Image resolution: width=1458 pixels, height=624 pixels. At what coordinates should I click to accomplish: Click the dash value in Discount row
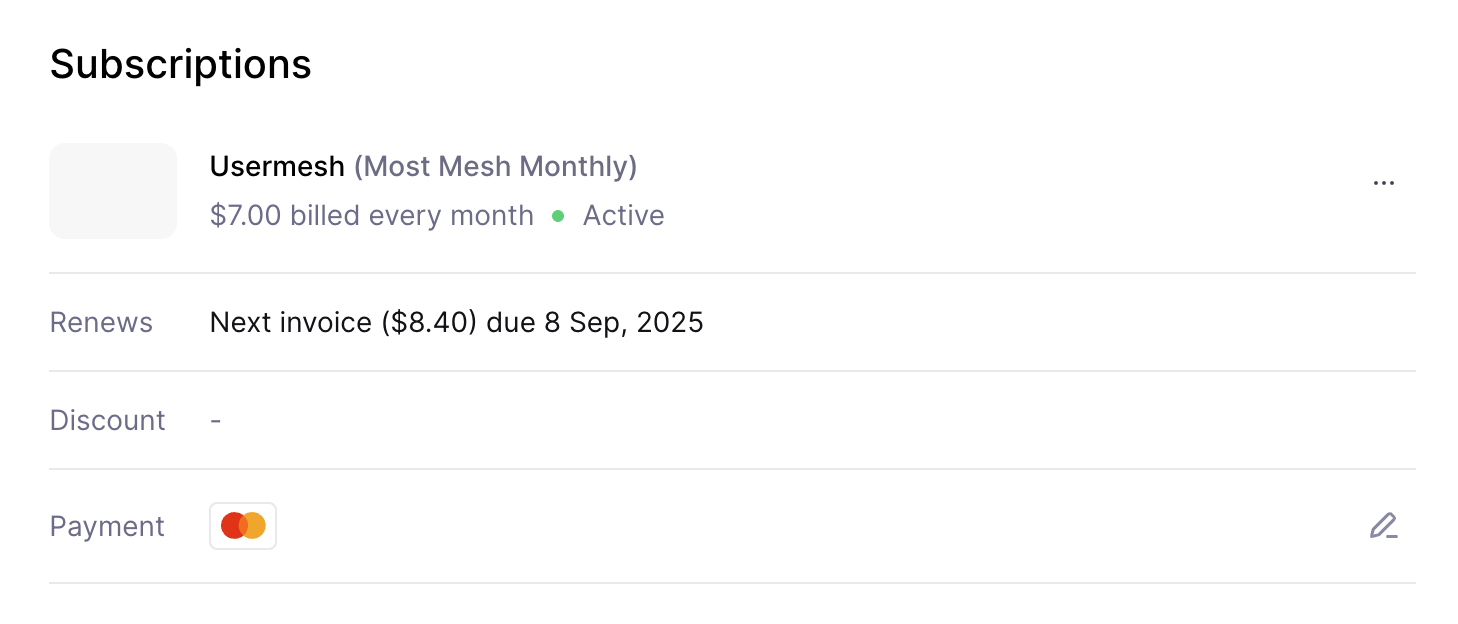click(x=216, y=420)
